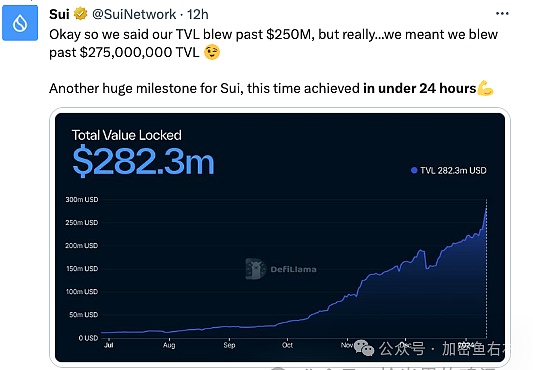Click the Oct marker on the x-axis

pyautogui.click(x=287, y=345)
